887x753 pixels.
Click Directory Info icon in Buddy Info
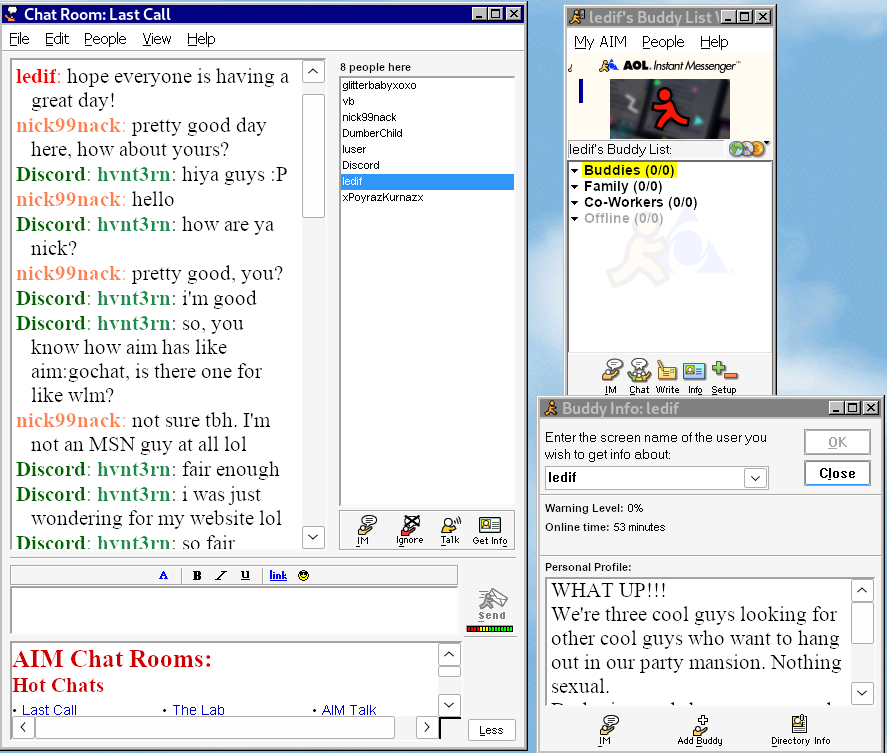coord(800,730)
